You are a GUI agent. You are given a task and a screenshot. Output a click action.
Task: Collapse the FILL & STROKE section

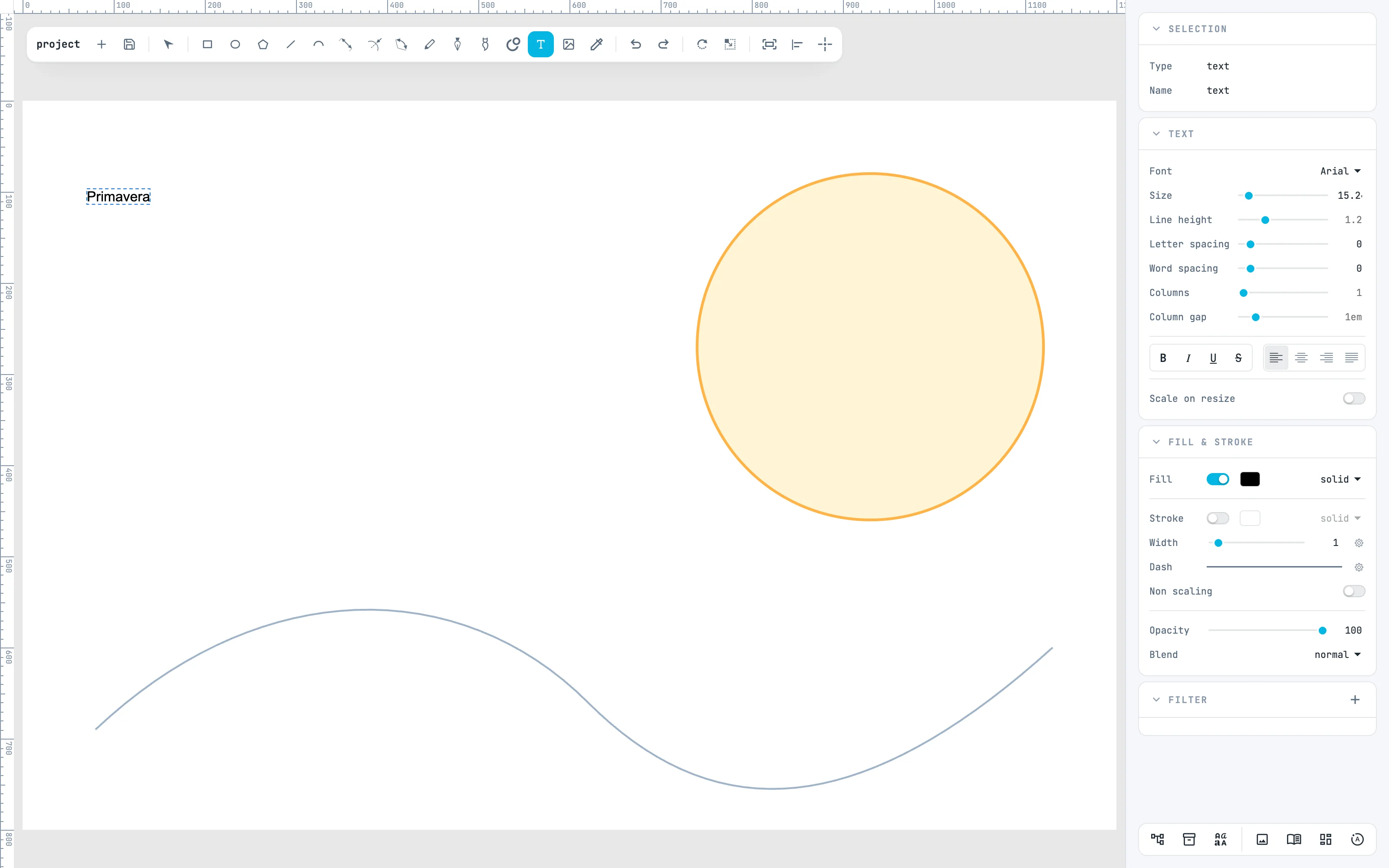(x=1156, y=442)
